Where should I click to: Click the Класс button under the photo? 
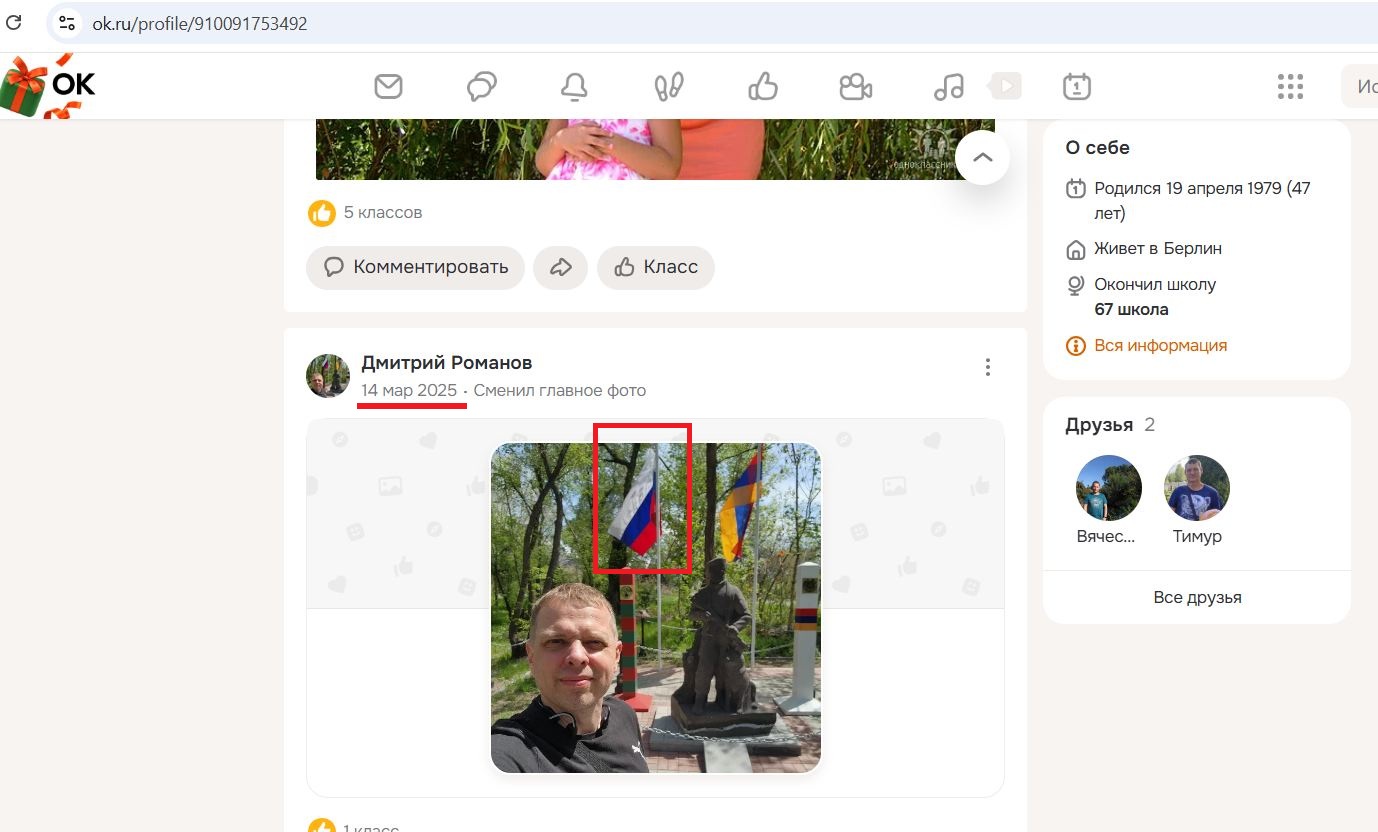[656, 267]
